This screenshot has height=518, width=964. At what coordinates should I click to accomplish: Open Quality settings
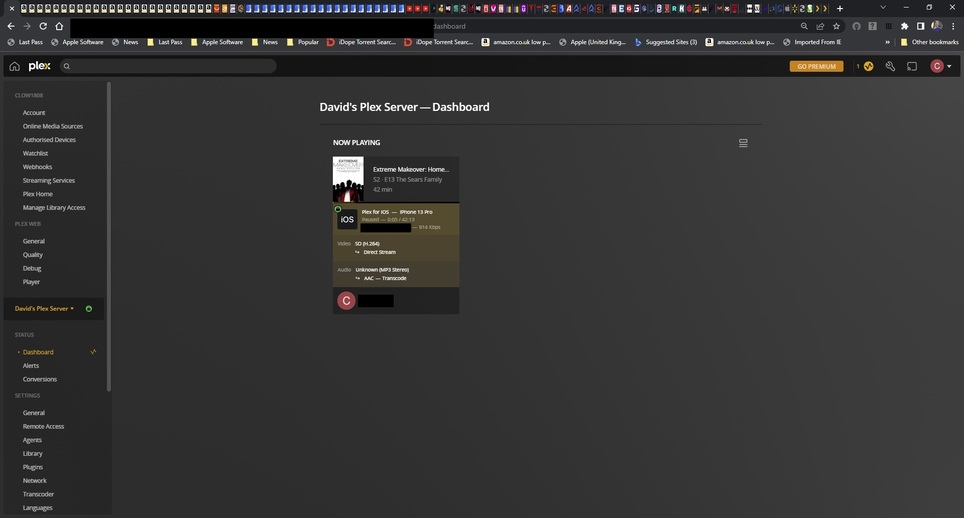pyautogui.click(x=33, y=255)
